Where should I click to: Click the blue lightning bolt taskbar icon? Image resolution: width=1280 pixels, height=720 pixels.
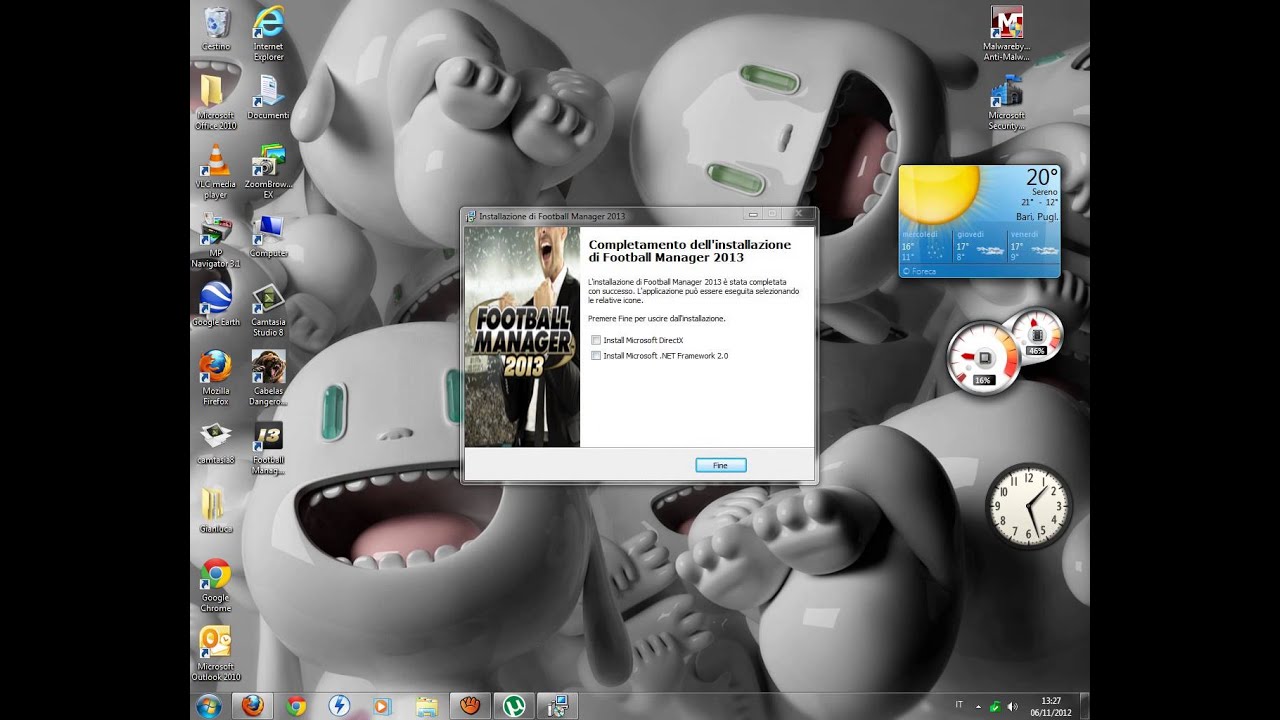click(x=339, y=706)
